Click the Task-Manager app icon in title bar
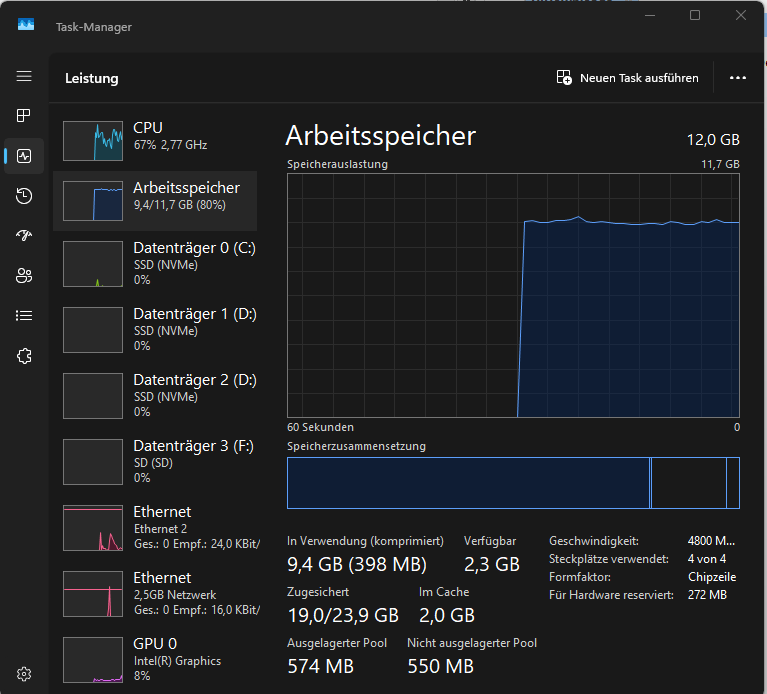The height and width of the screenshot is (694, 767). (x=26, y=25)
